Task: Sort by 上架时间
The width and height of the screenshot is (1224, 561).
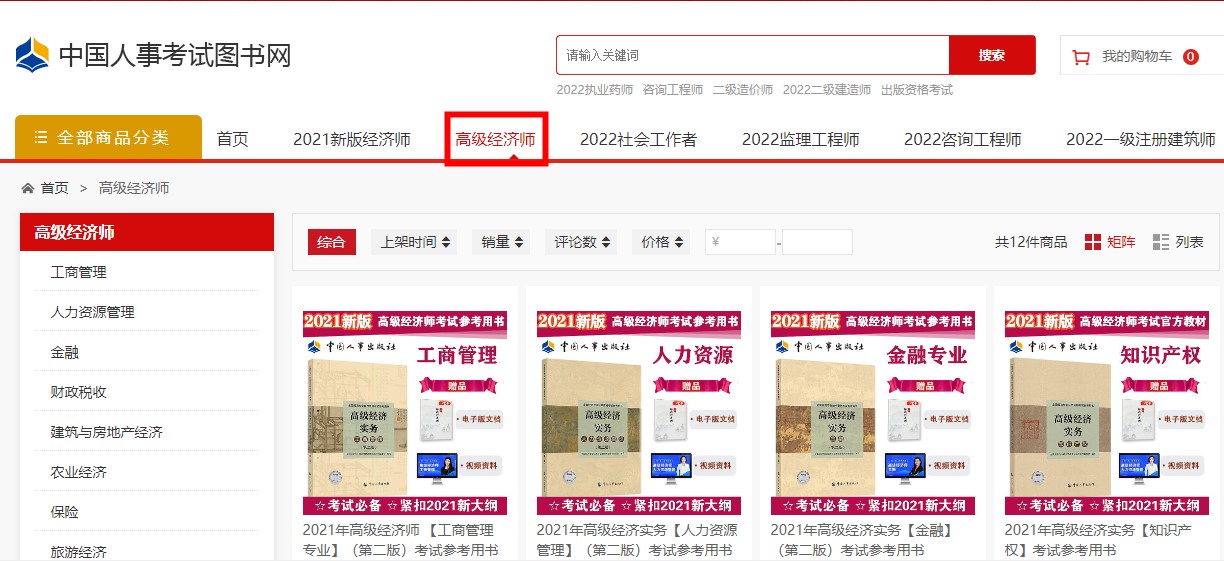Action: click(415, 242)
